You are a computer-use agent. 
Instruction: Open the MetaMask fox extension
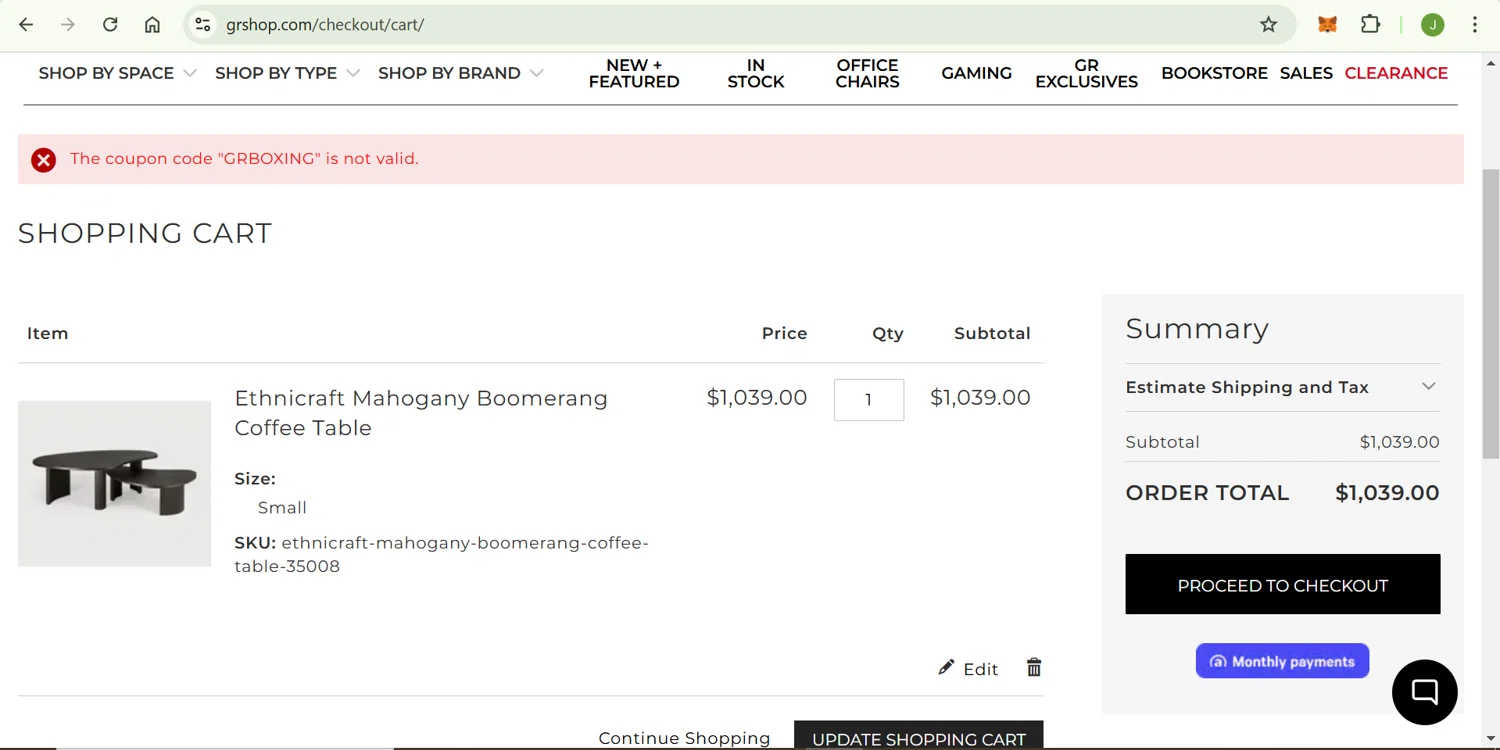pos(1327,25)
